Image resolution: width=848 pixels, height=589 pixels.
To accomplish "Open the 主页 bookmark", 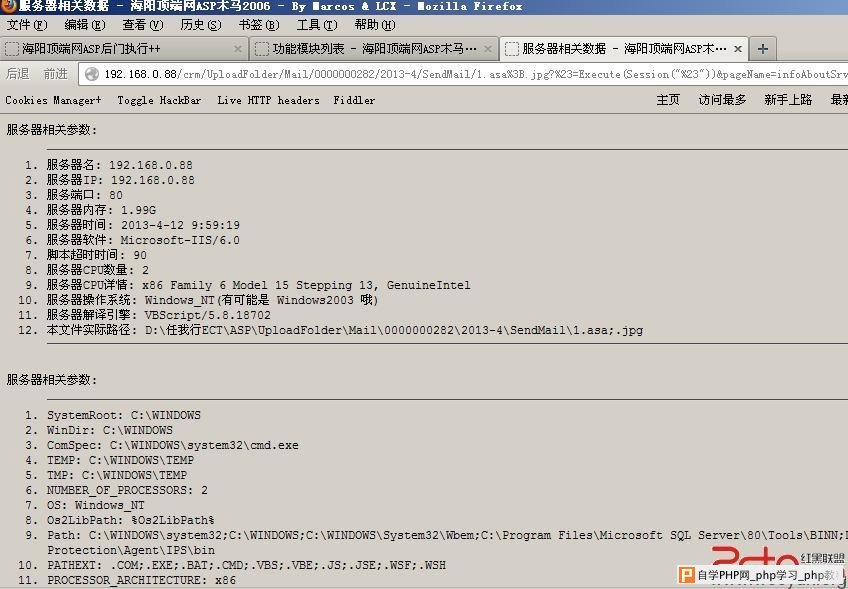I will [668, 100].
